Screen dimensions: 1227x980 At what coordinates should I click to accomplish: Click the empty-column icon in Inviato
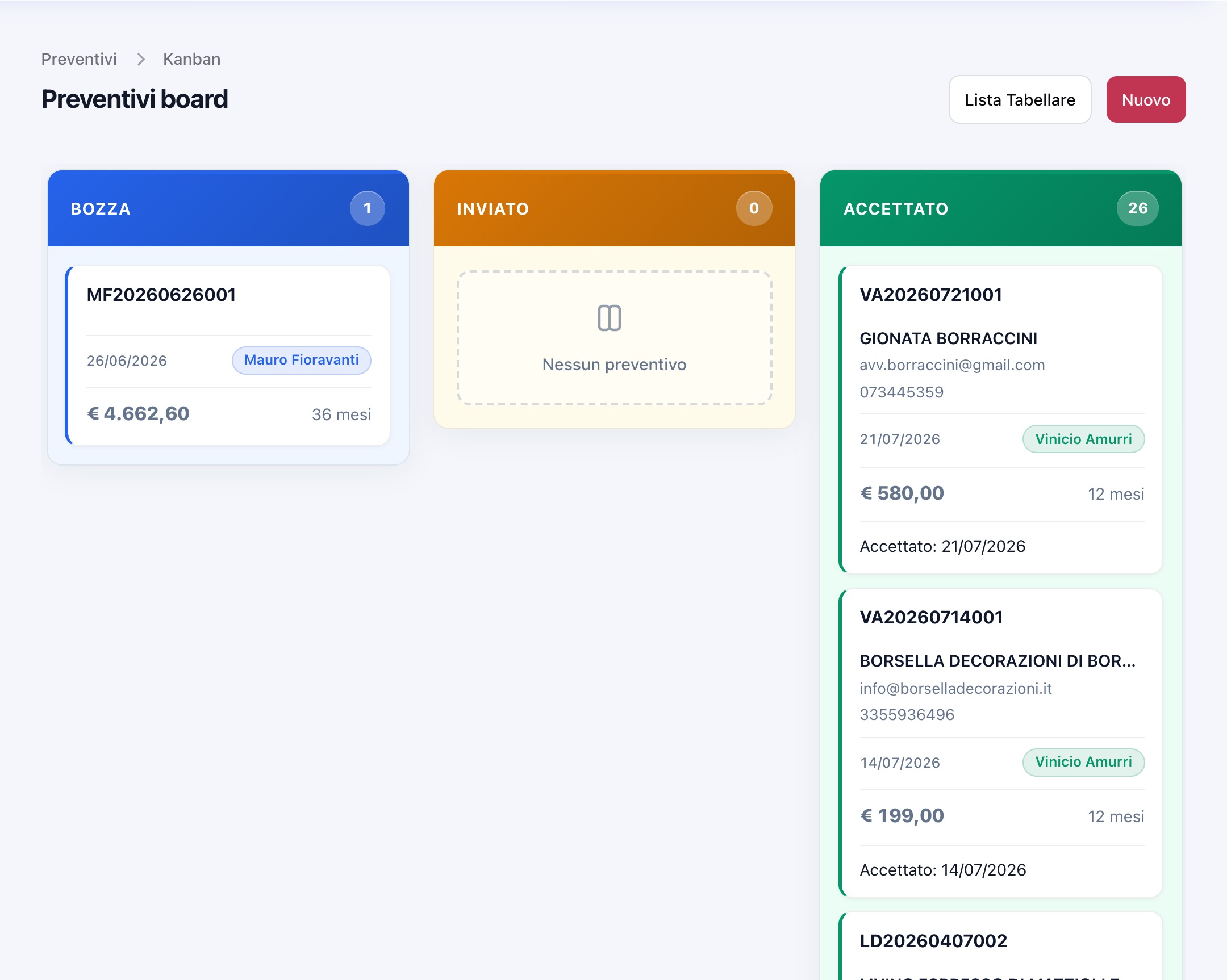click(609, 318)
